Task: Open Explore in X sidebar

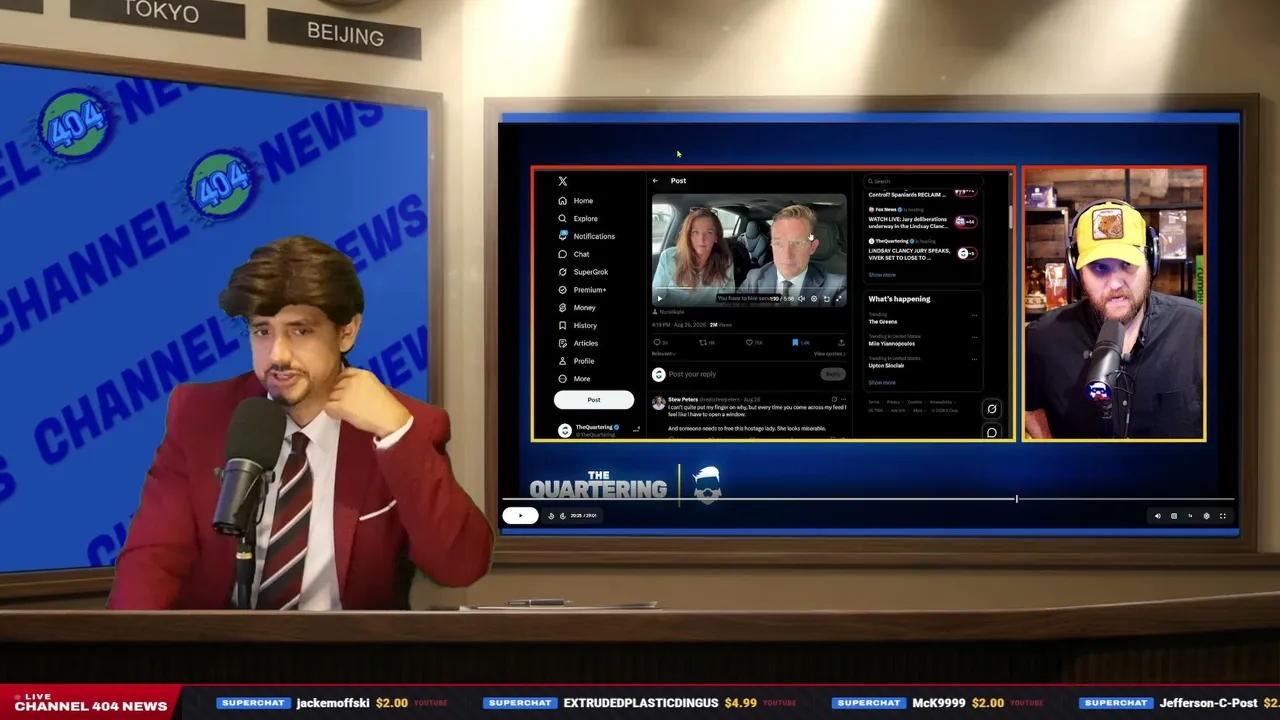Action: 578,219
